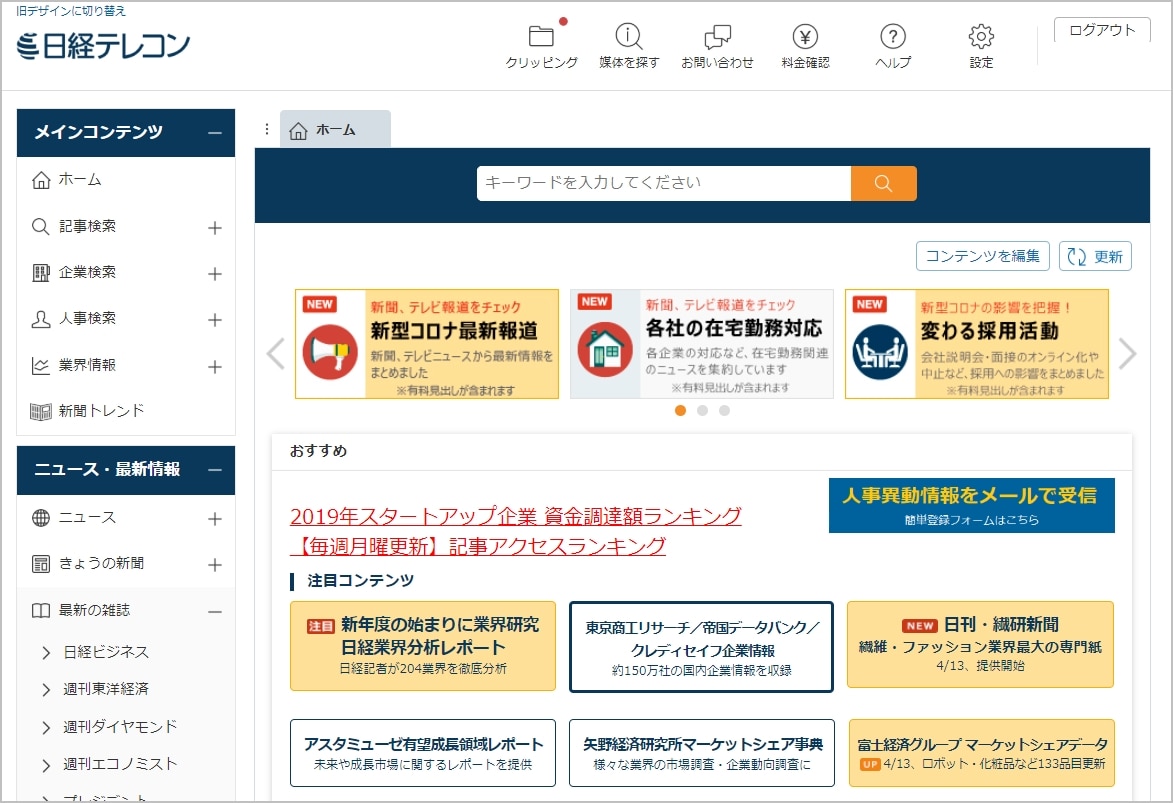
Task: Click the megaphone icon on 新型コロナ最新報道 banner
Action: click(330, 352)
